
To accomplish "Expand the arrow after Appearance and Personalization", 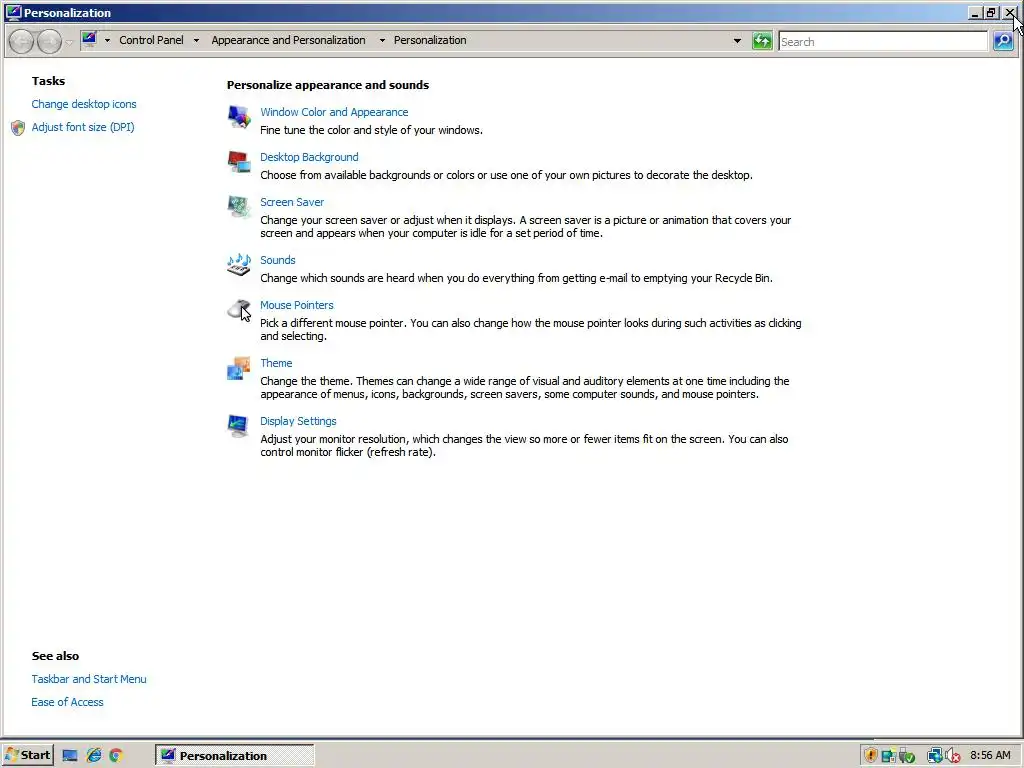I will [x=382, y=40].
